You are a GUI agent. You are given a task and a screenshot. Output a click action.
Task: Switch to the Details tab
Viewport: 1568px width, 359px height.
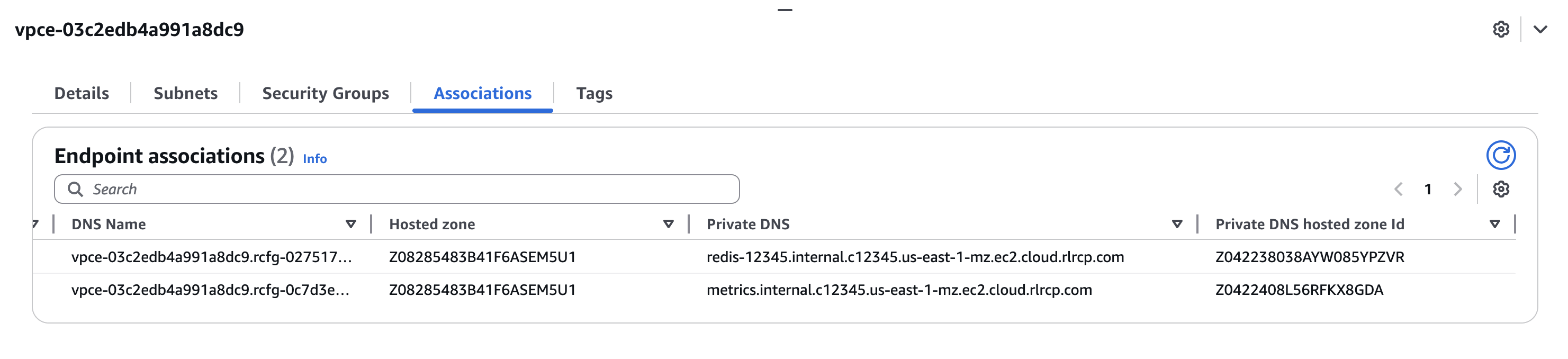pyautogui.click(x=82, y=93)
